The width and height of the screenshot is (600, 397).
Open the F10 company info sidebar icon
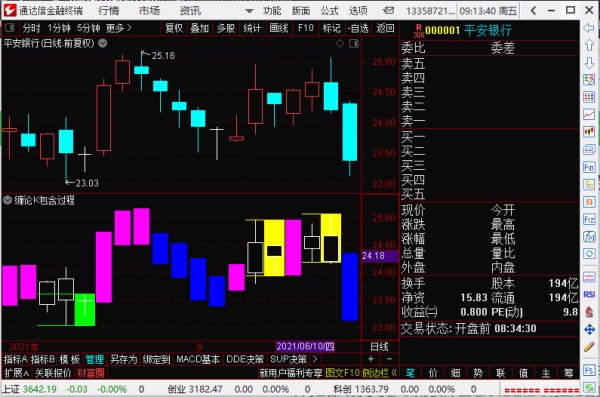589,167
